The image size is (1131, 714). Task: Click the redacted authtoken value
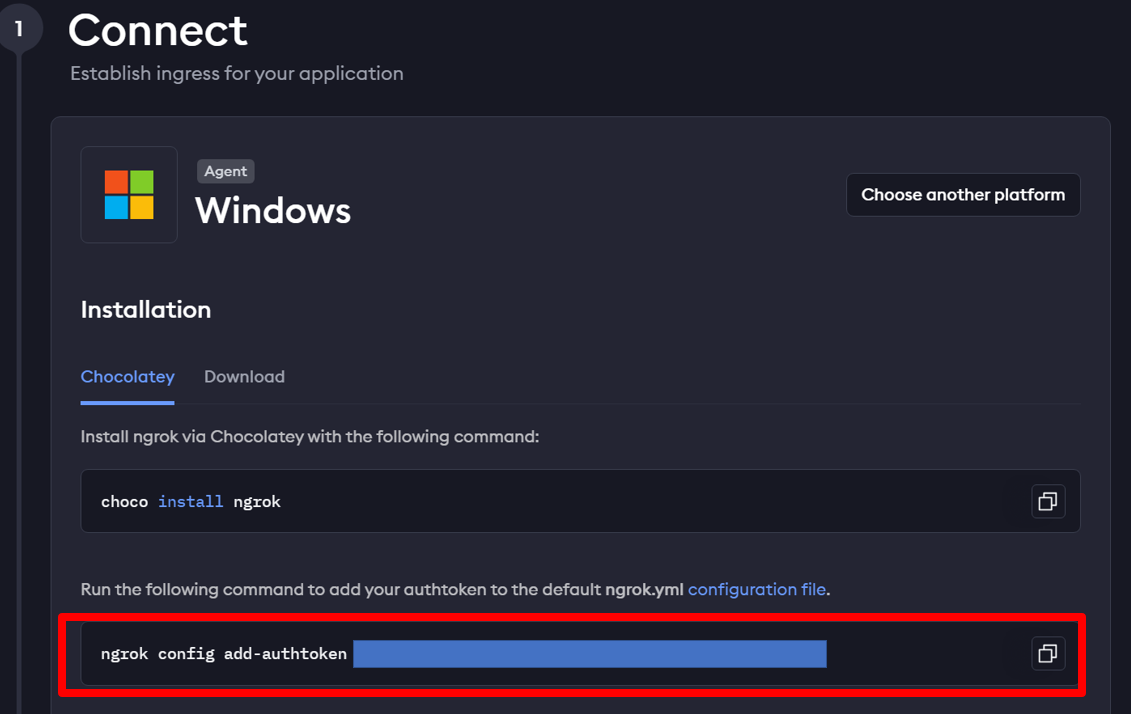tap(590, 653)
